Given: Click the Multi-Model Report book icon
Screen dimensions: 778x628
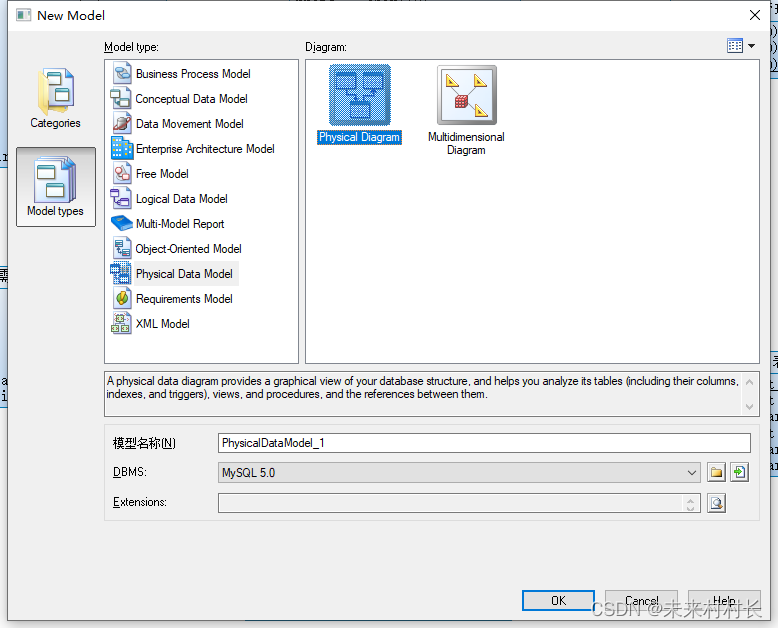Looking at the screenshot, I should pyautogui.click(x=122, y=223).
